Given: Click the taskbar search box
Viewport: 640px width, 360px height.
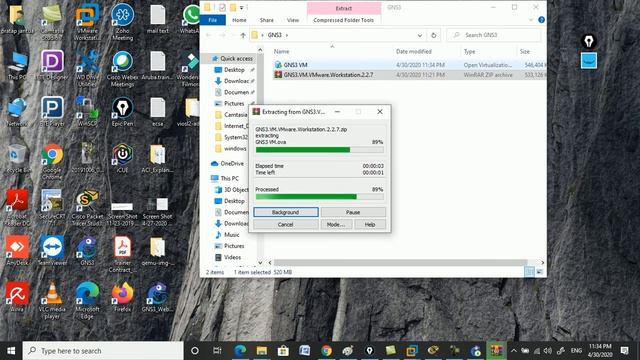Looking at the screenshot, I should tap(103, 351).
